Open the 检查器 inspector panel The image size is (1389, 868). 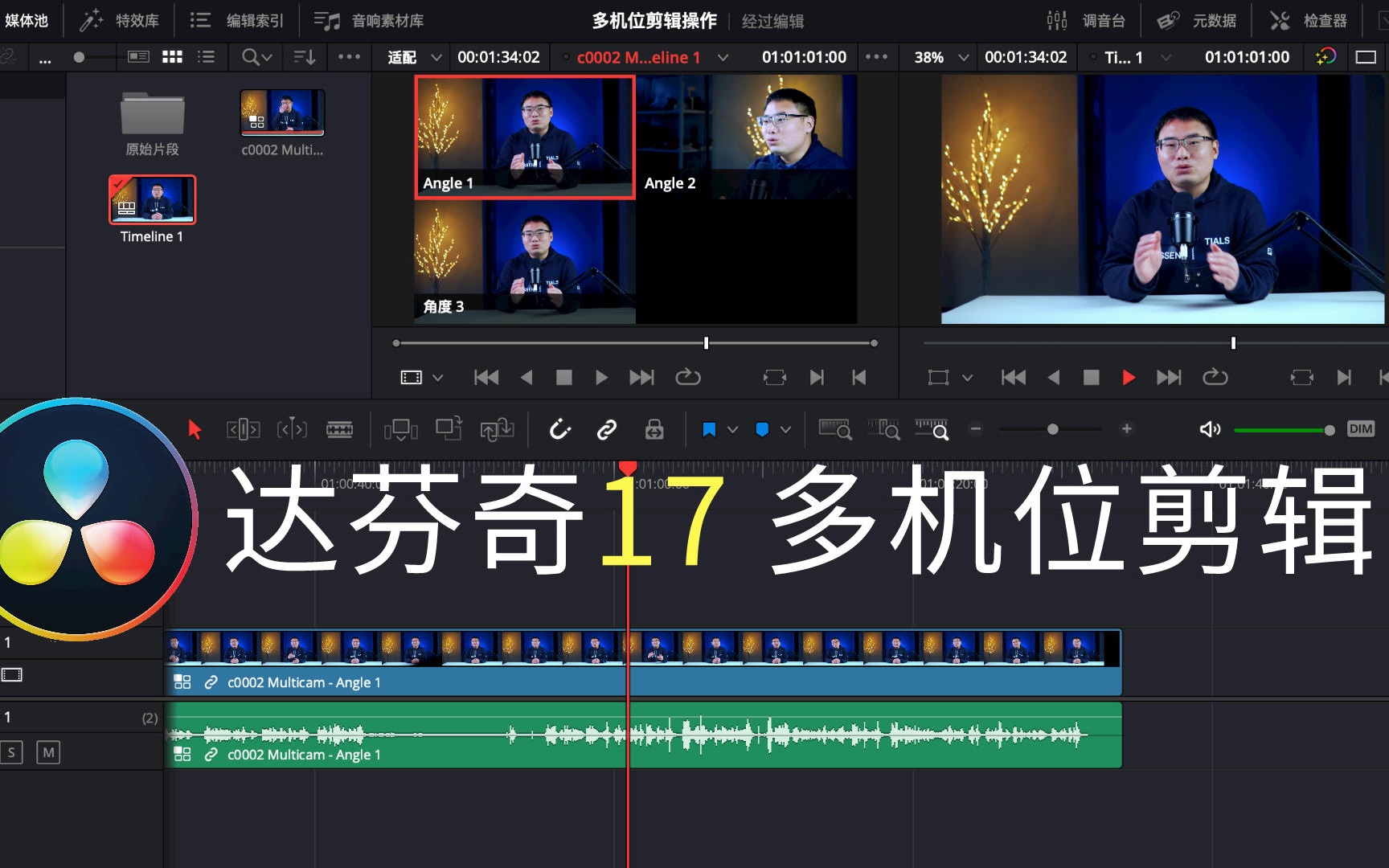point(1308,20)
